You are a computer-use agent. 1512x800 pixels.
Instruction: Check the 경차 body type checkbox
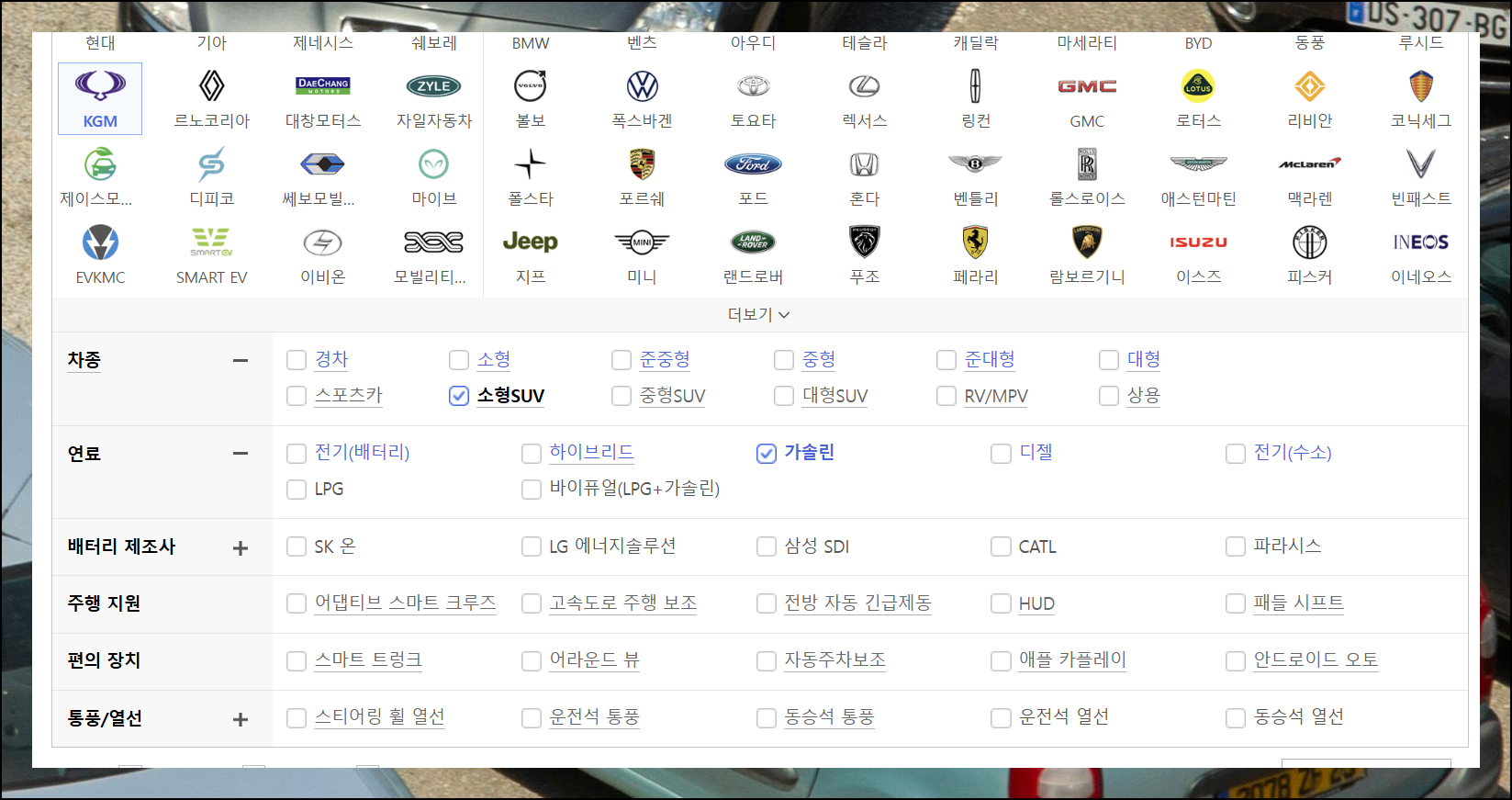pyautogui.click(x=297, y=360)
